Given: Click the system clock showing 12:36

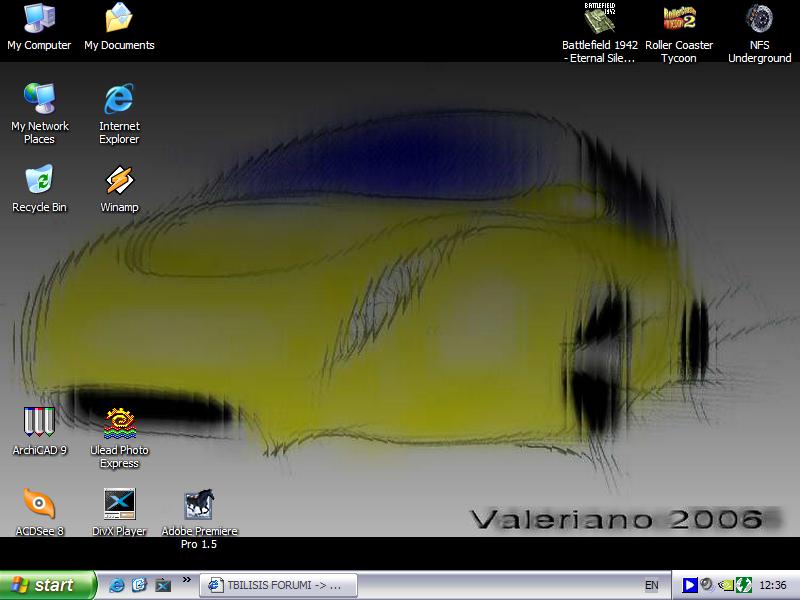Looking at the screenshot, I should point(773,585).
